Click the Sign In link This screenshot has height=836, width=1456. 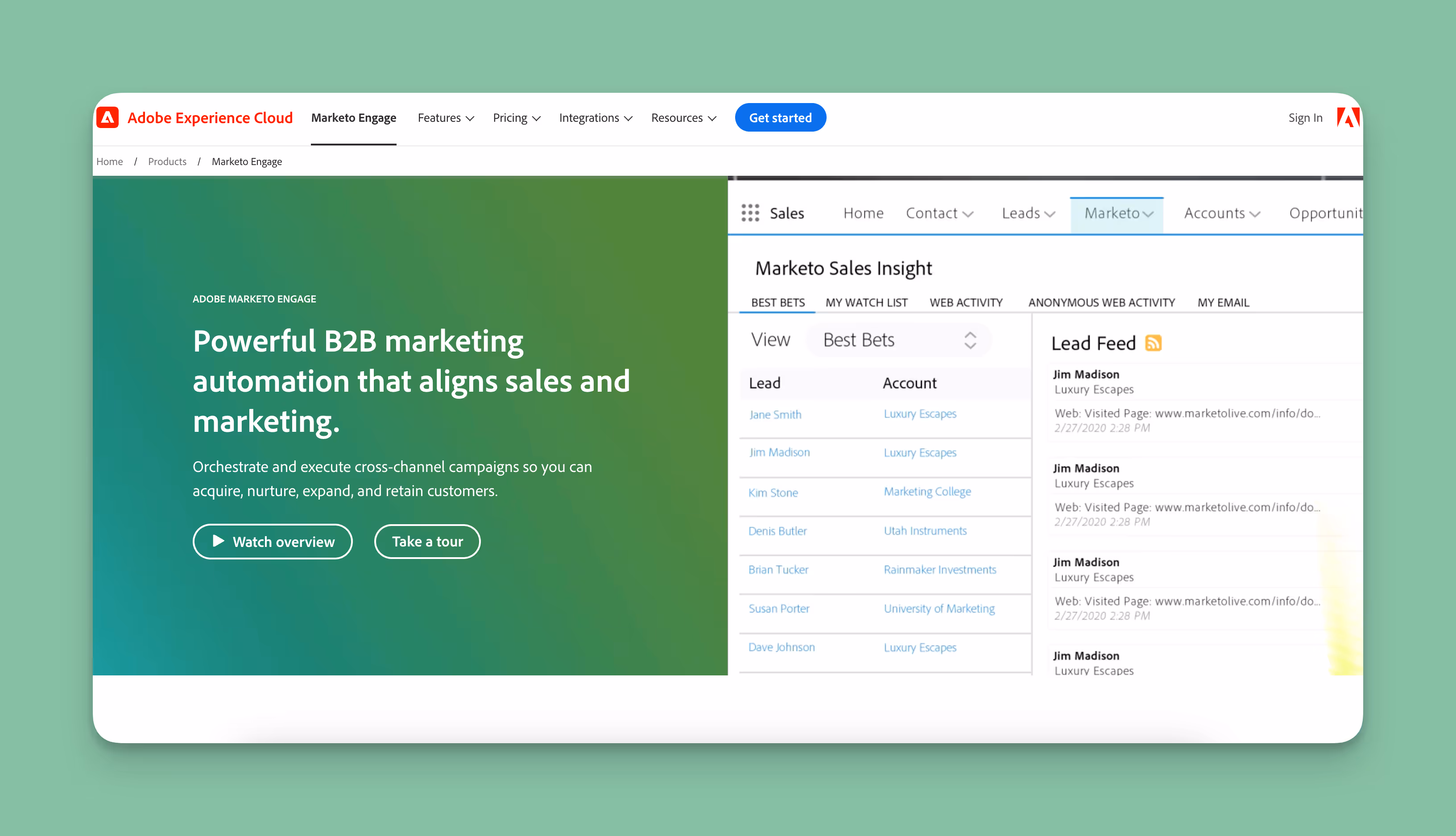1305,118
